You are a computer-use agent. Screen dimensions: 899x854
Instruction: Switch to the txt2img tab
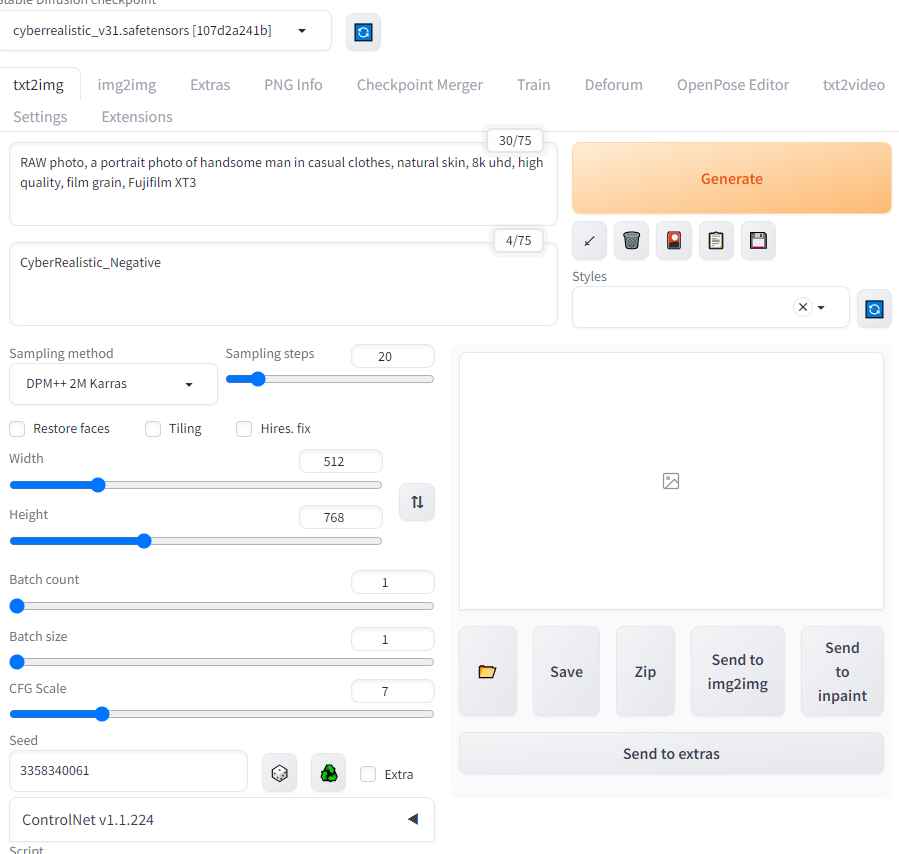(38, 85)
